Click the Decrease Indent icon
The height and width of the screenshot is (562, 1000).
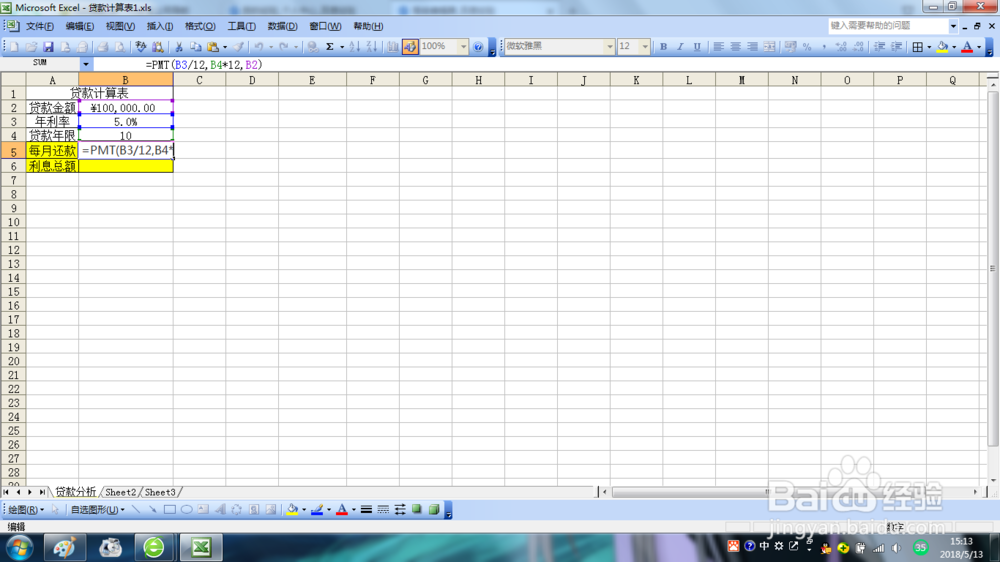[879, 47]
